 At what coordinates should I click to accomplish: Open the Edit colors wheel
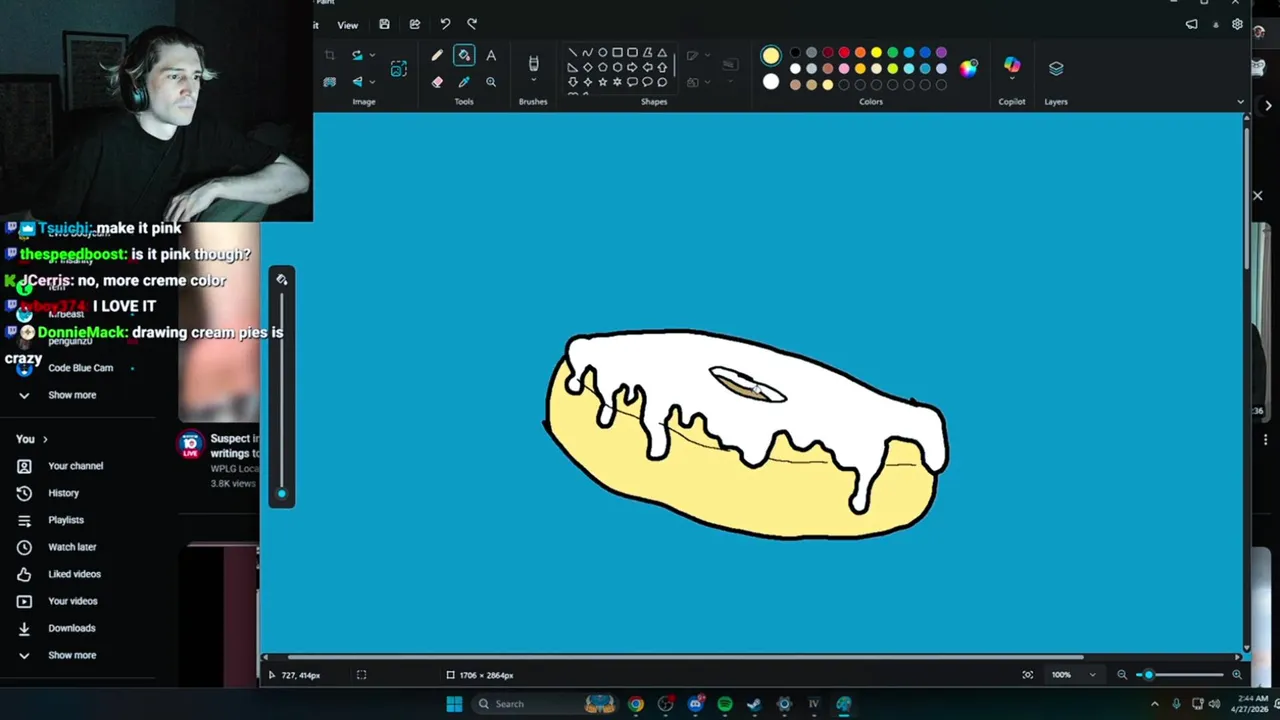click(968, 68)
